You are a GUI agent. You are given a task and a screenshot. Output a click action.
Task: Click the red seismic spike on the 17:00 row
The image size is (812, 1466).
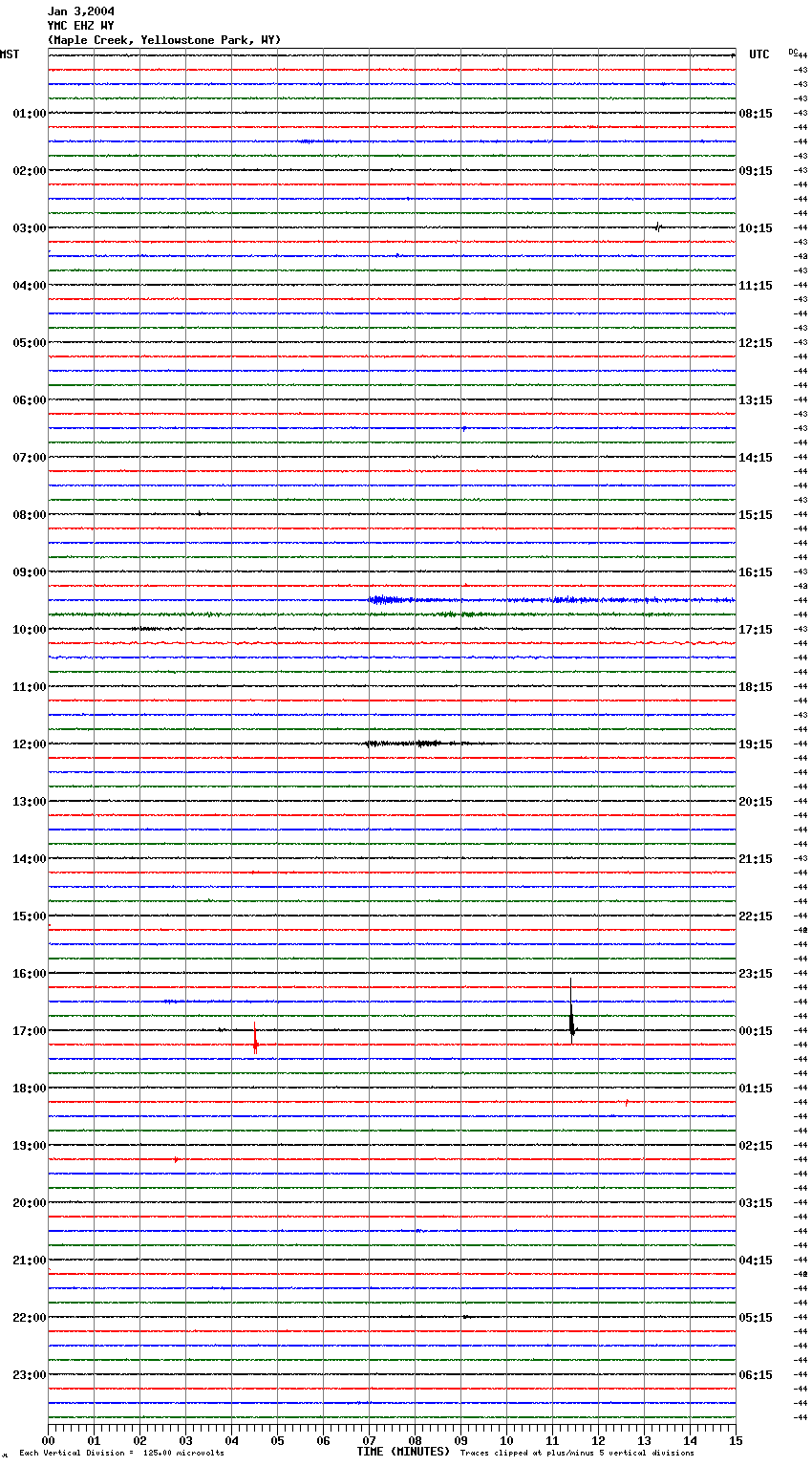(x=255, y=1039)
